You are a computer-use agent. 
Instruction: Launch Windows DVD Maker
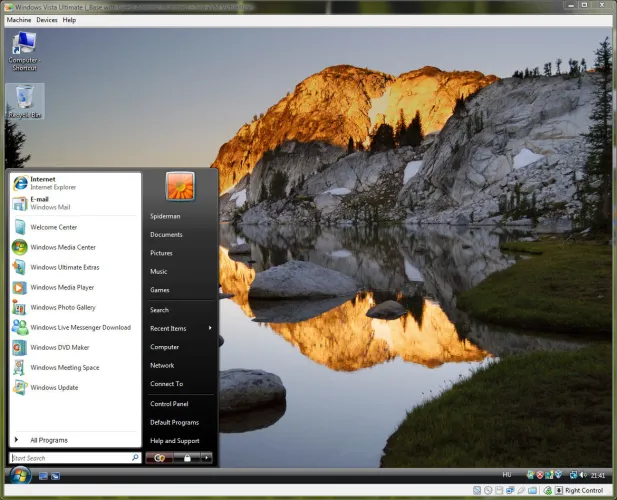[x=75, y=348]
